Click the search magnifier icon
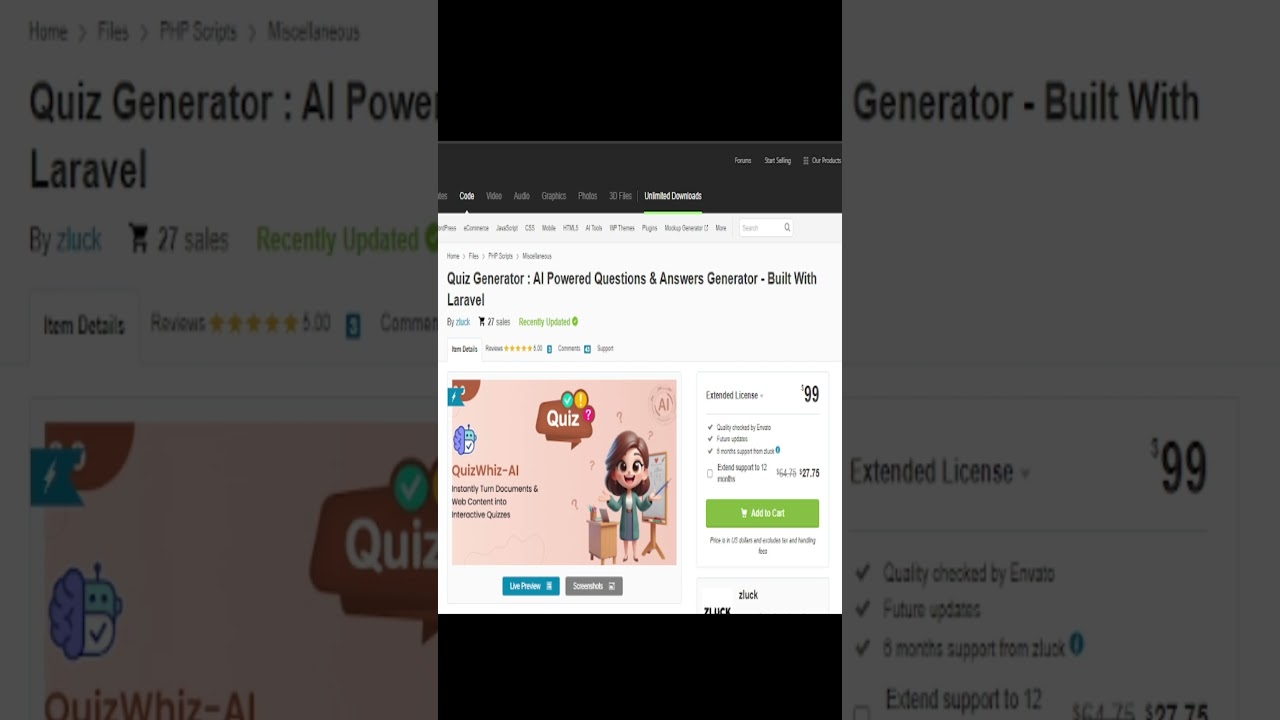This screenshot has width=1280, height=720. point(787,227)
